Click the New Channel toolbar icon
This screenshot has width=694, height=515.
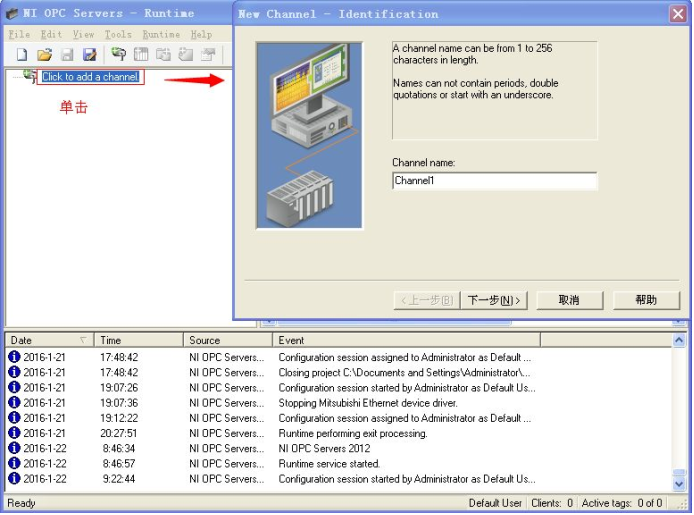[118, 54]
